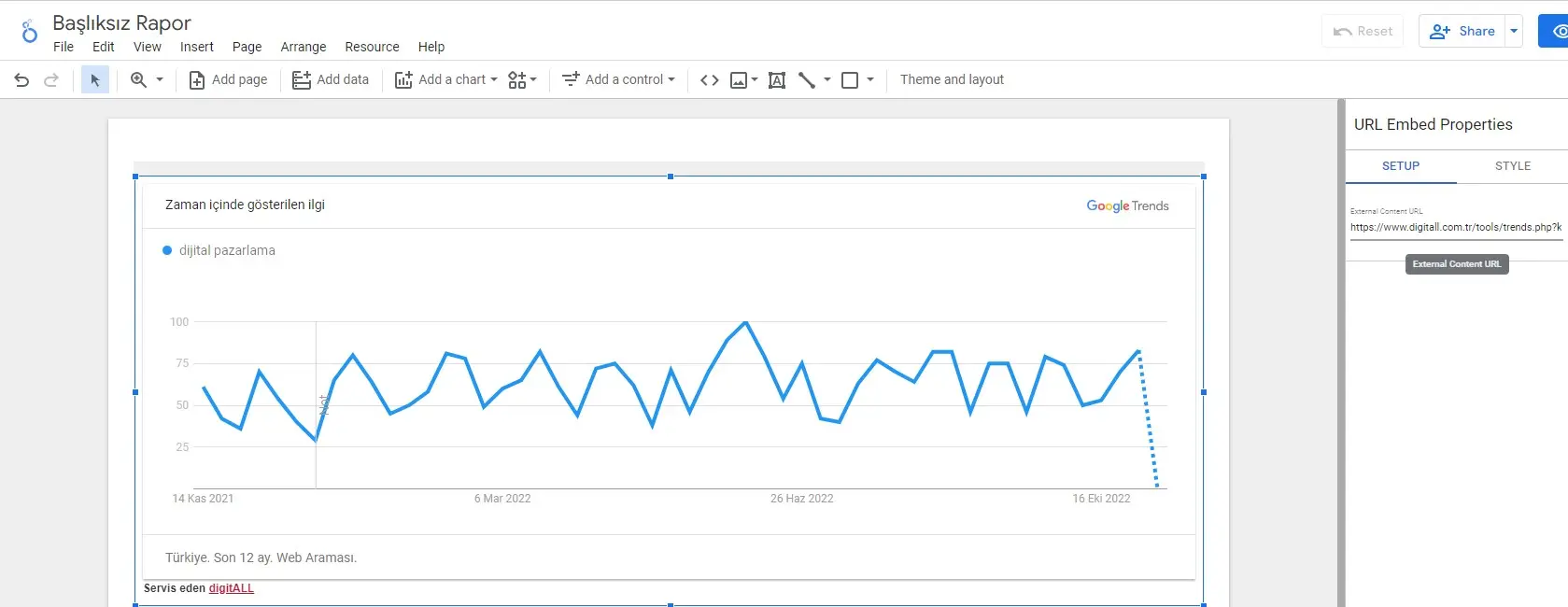The height and width of the screenshot is (607, 1568).
Task: Pick the rectangle shape tool
Action: [x=850, y=80]
